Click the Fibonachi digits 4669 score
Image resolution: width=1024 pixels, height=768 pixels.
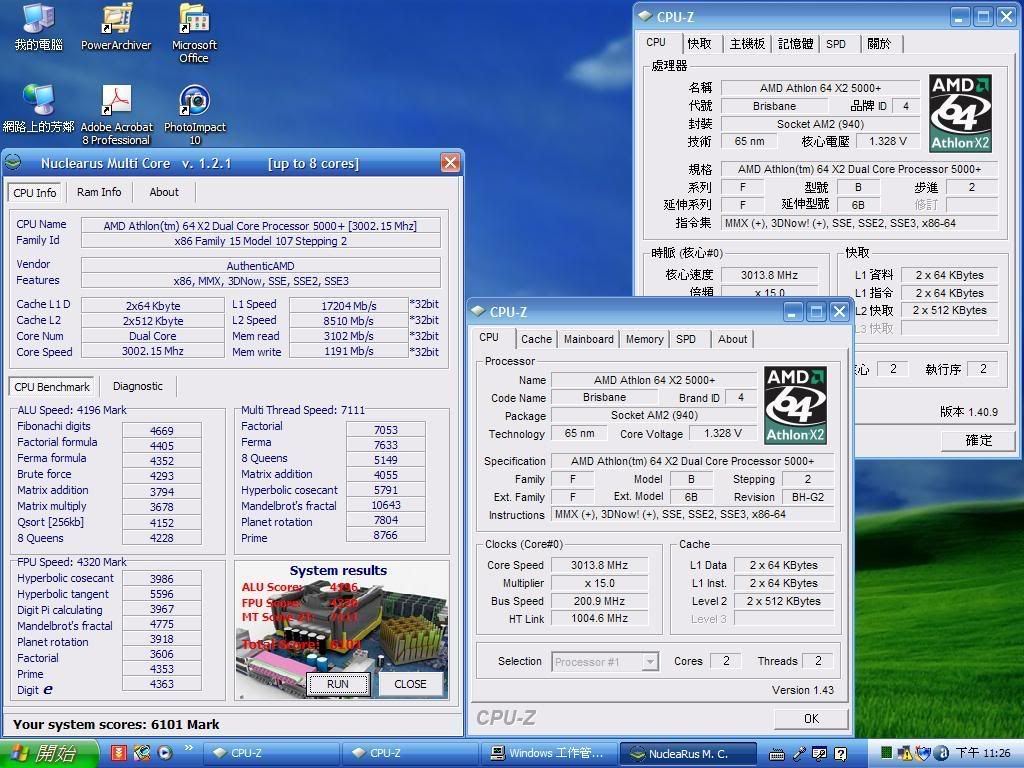click(161, 431)
